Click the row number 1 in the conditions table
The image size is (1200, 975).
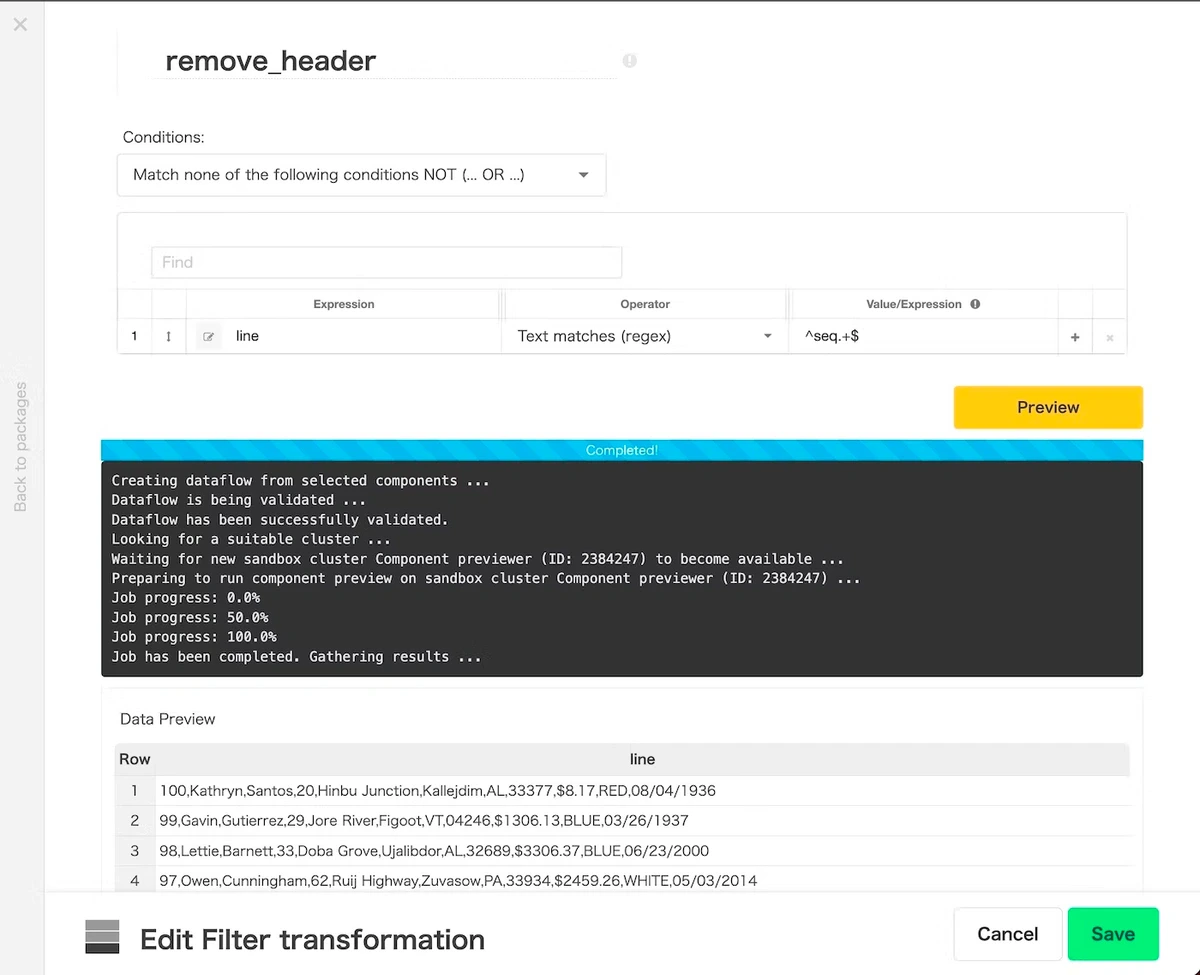click(134, 337)
